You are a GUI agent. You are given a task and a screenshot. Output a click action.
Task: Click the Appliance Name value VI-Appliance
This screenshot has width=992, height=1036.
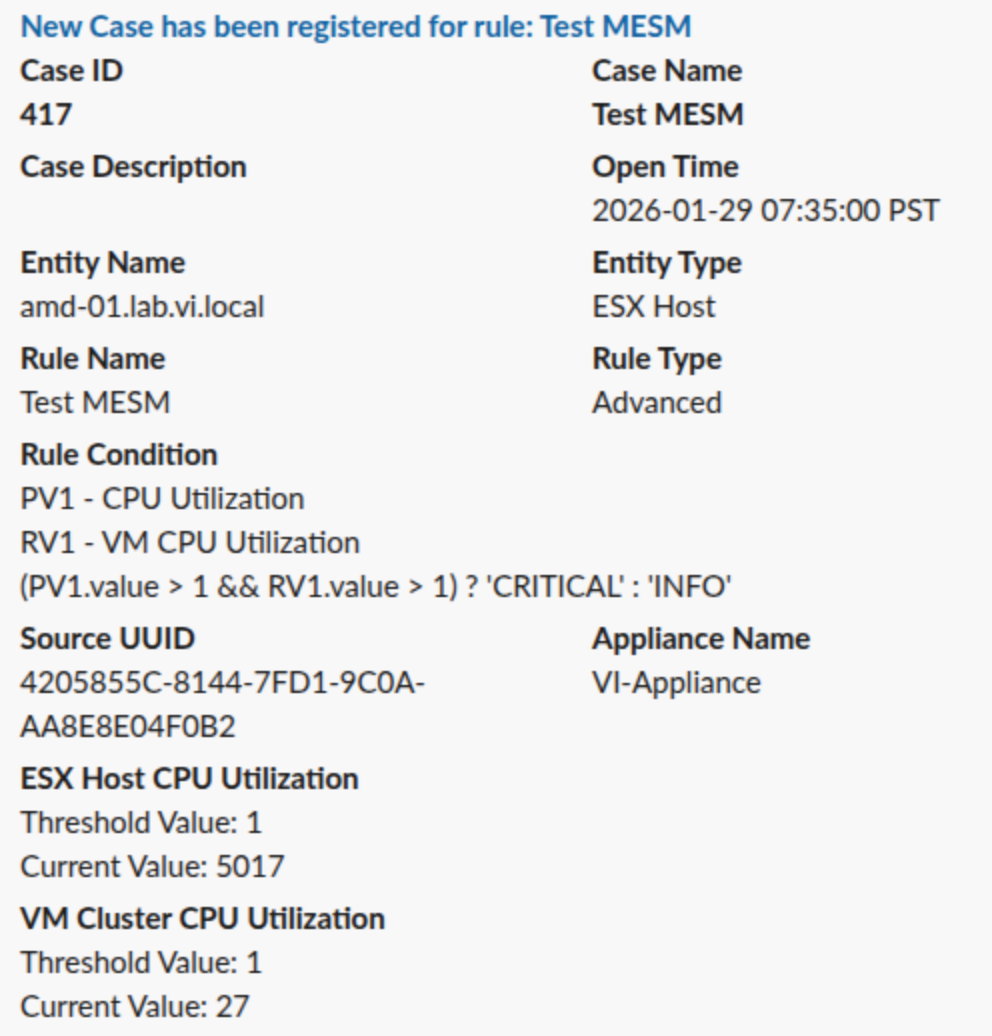click(676, 683)
